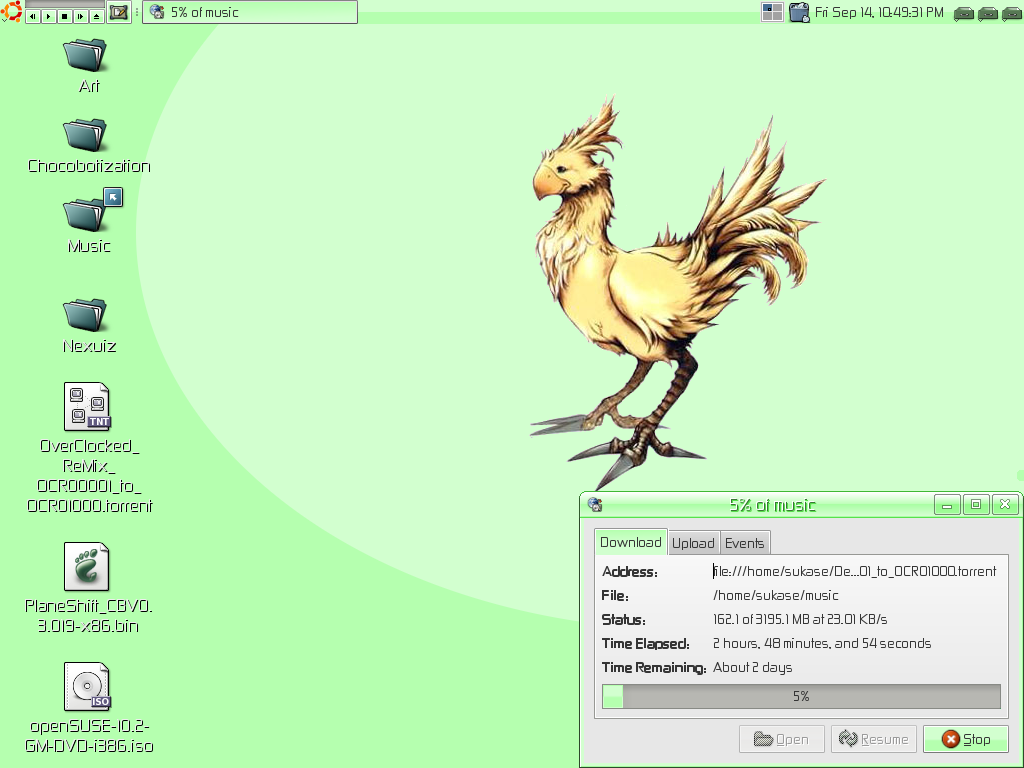
Task: Click the 'About 2 days' remaining text
Action: coord(752,667)
